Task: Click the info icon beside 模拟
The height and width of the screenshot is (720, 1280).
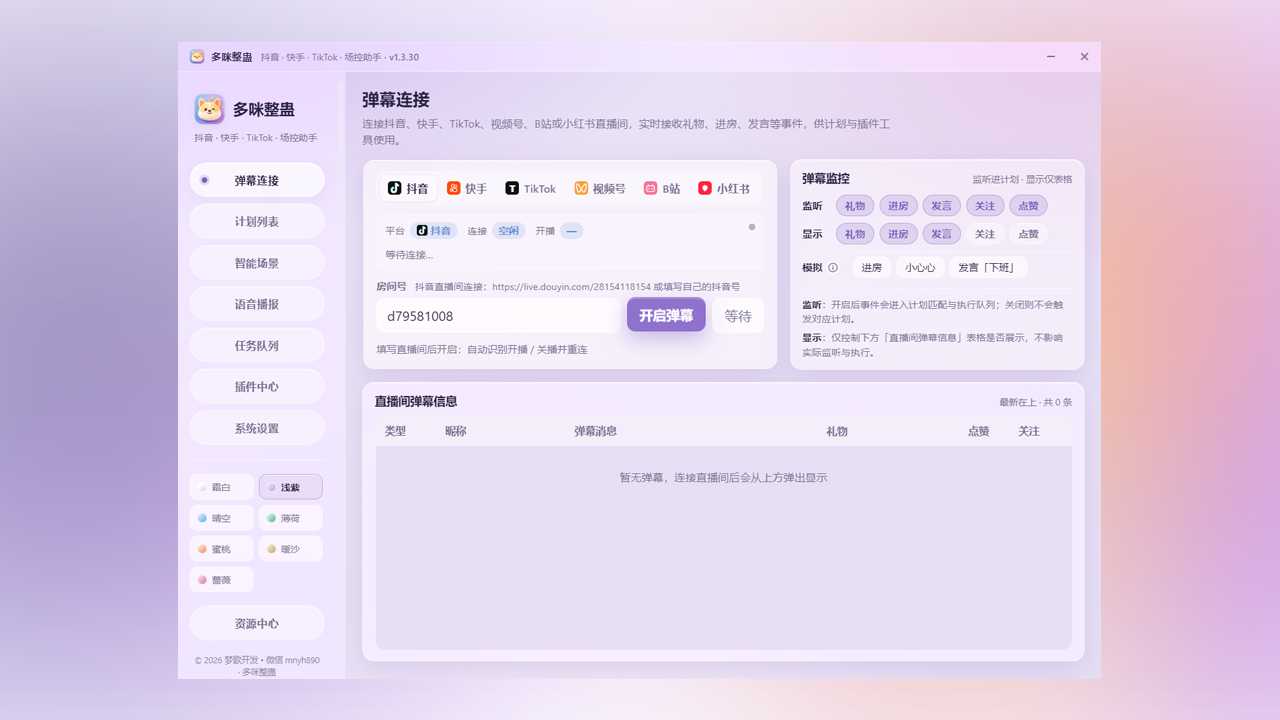Action: pos(833,267)
